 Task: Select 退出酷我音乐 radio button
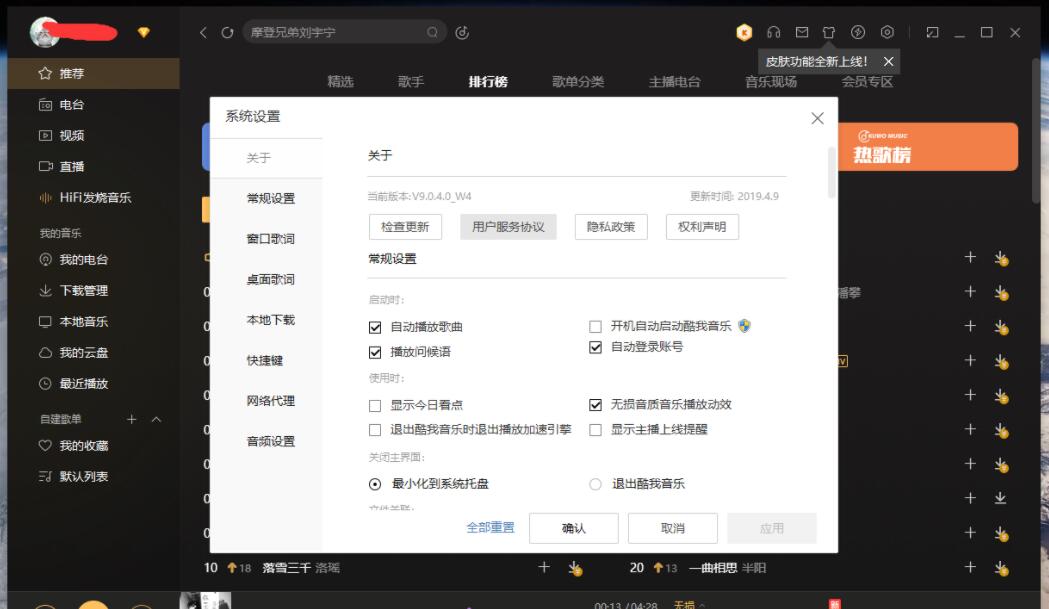coord(595,484)
